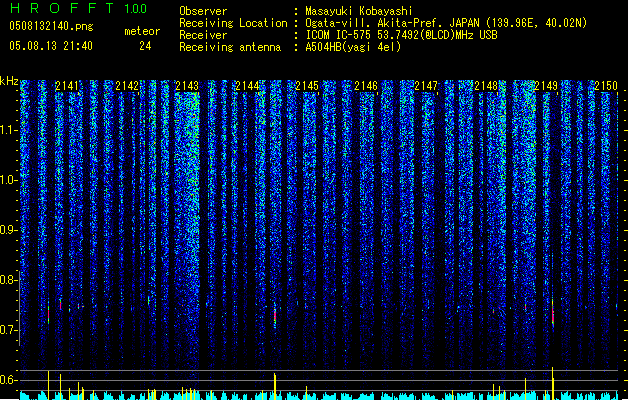Image resolution: width=629 pixels, height=400 pixels.
Task: Click time marker 2148
Action: coord(486,86)
